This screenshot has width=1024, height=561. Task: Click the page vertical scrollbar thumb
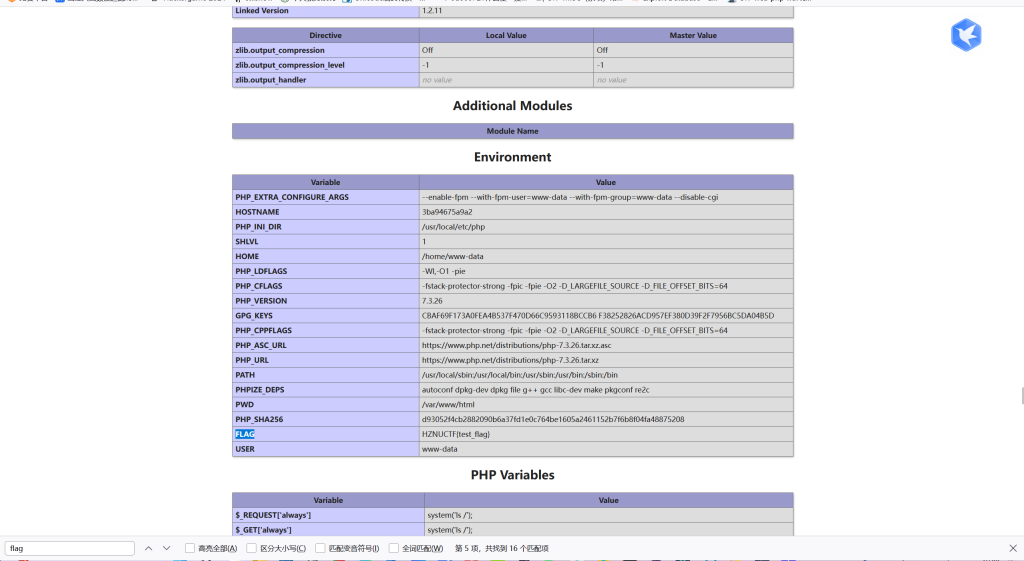pos(1022,396)
